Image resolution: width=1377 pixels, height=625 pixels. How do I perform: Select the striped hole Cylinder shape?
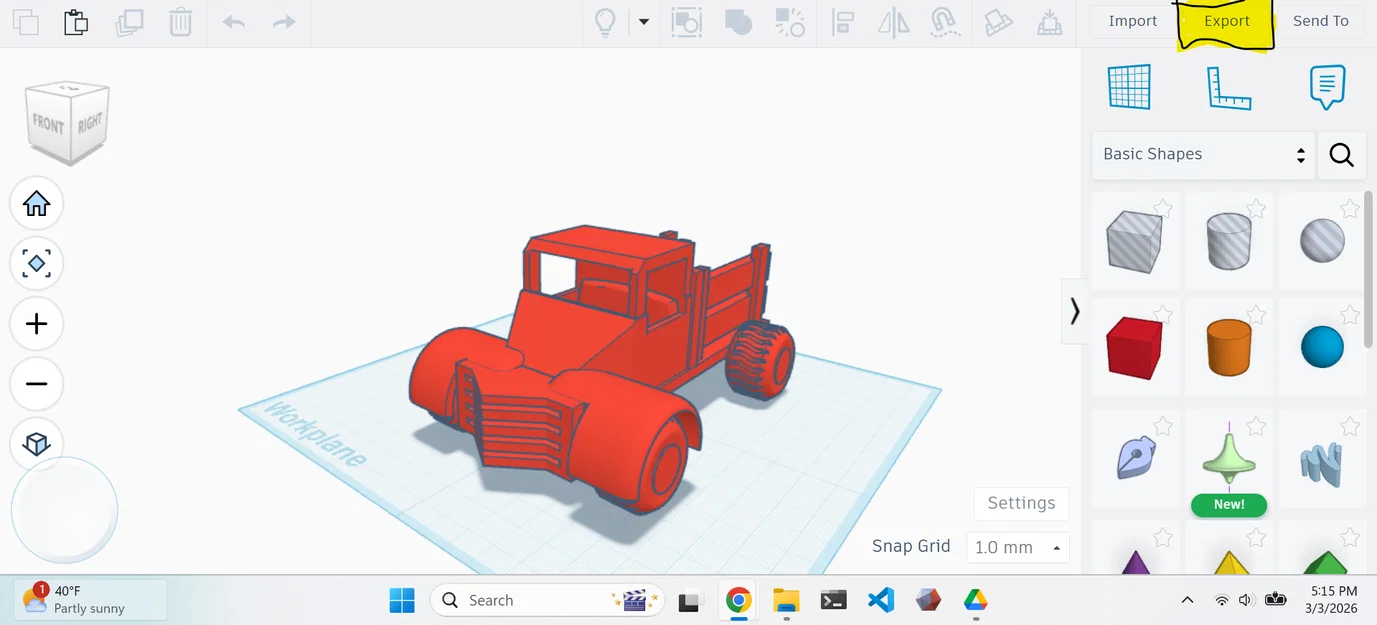point(1229,241)
